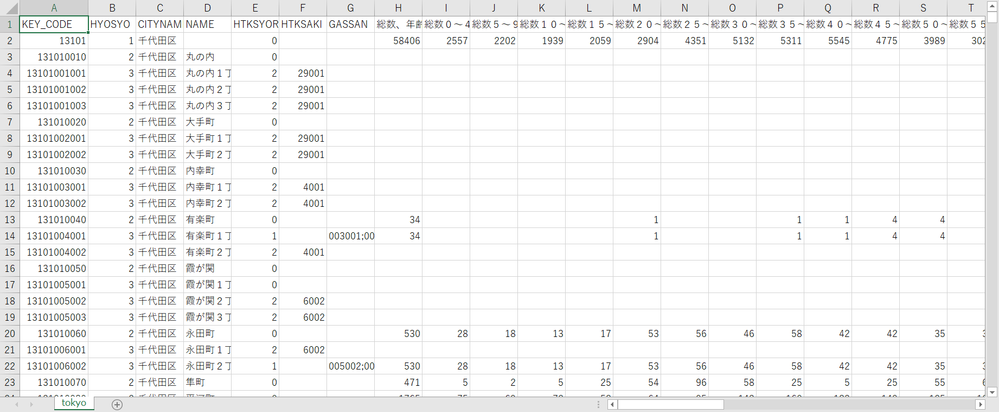
Task: Click HTKSAKI value 29001 in row 4
Action: pyautogui.click(x=303, y=73)
